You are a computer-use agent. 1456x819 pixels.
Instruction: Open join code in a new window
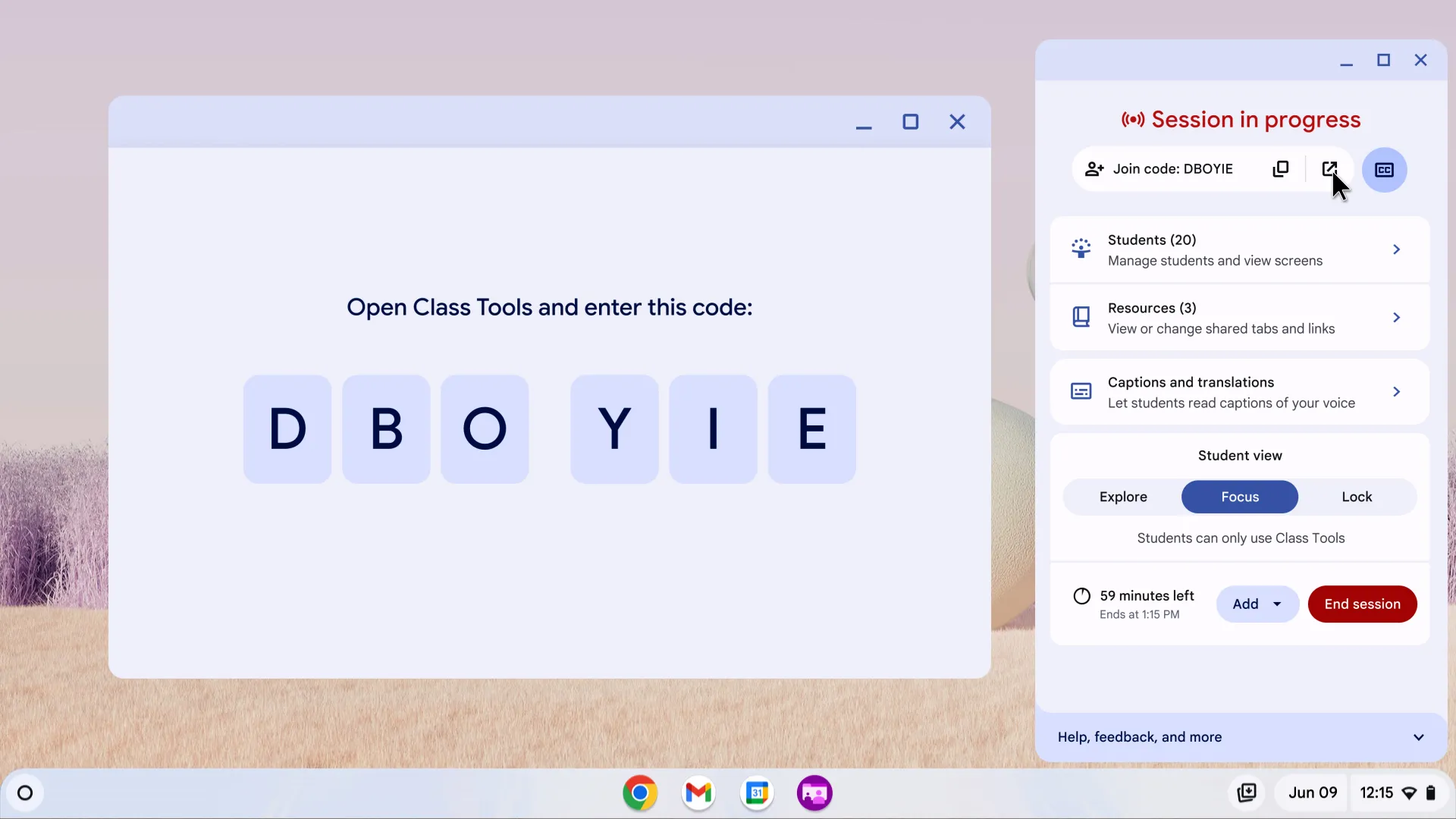[x=1332, y=168]
